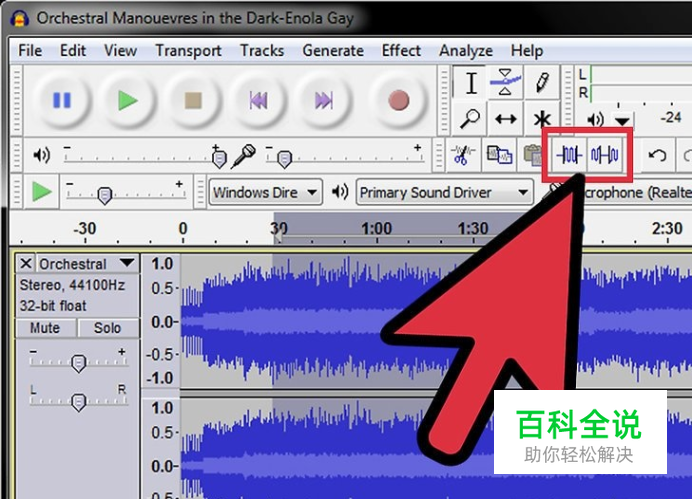This screenshot has height=499, width=692.
Task: Cut the selection with the scissors icon
Action: (462, 155)
